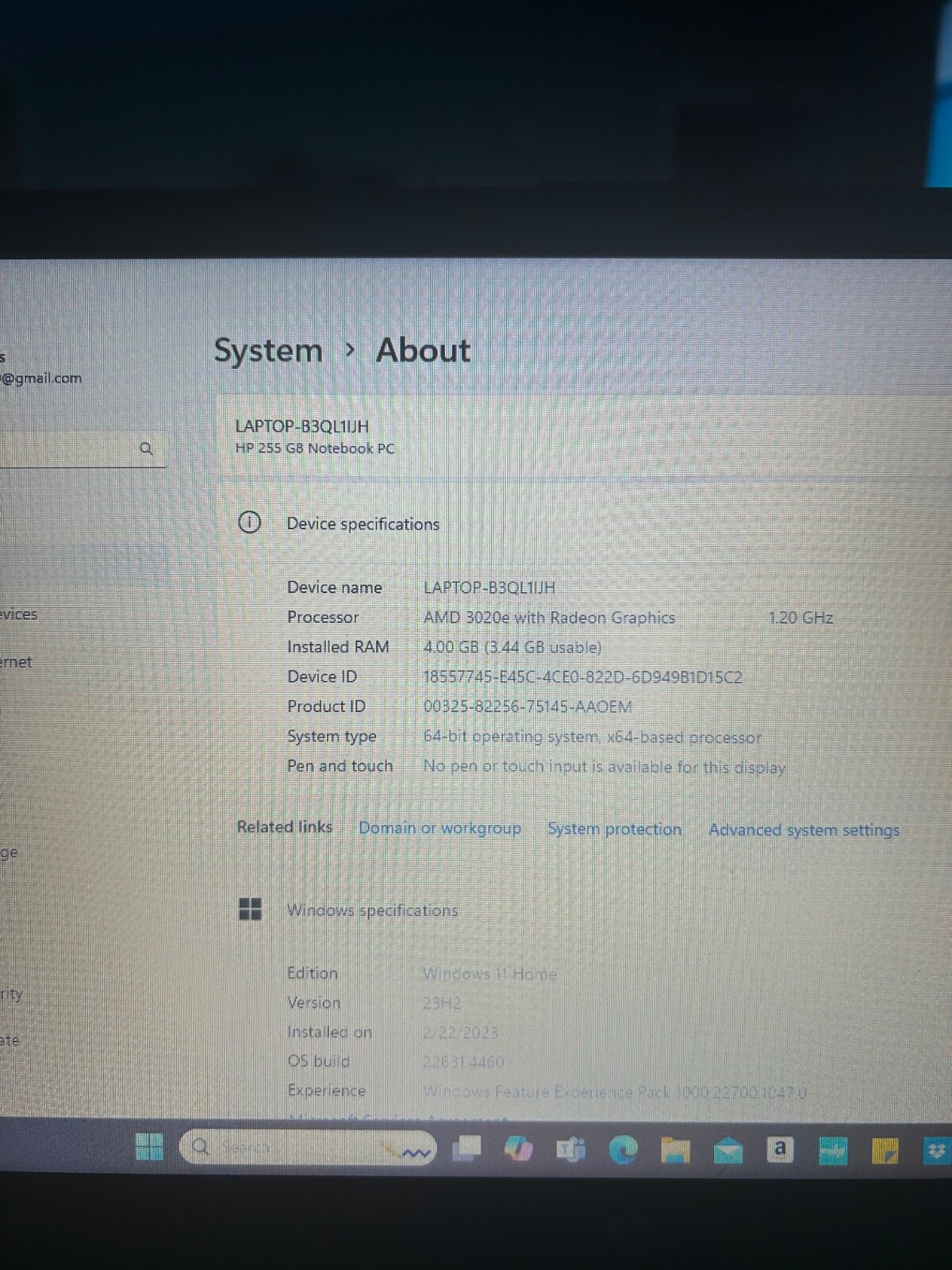952x1270 pixels.
Task: Open Dropbox from the taskbar
Action: [x=935, y=1150]
